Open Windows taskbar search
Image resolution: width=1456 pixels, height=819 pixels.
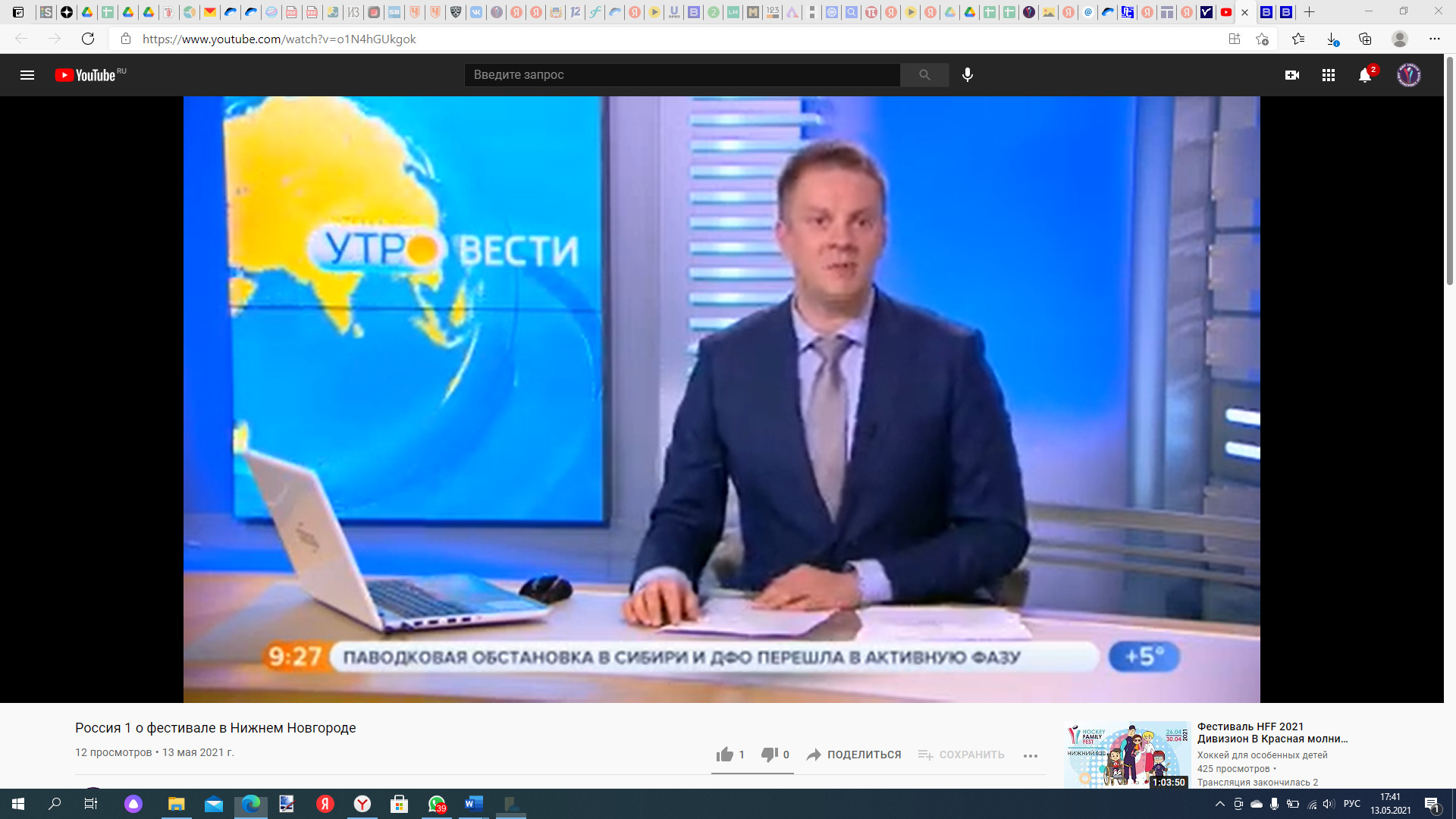[x=55, y=804]
